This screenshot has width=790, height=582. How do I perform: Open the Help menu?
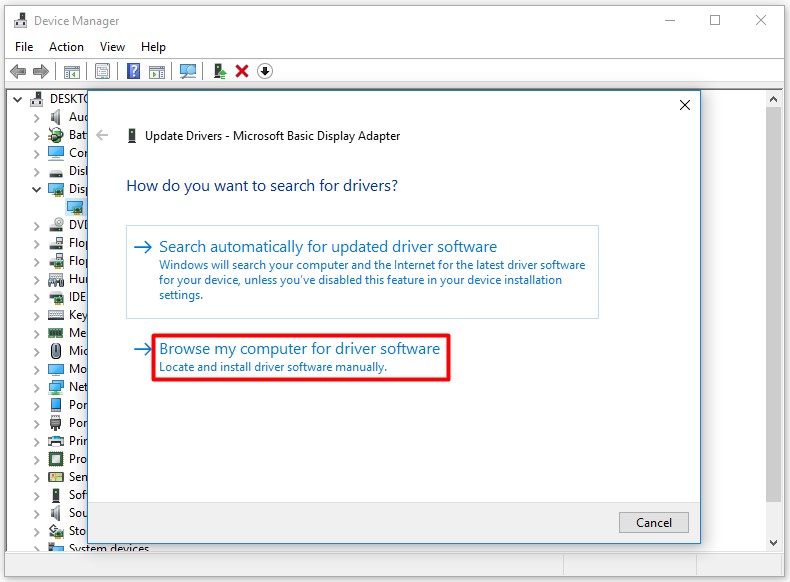tap(153, 47)
